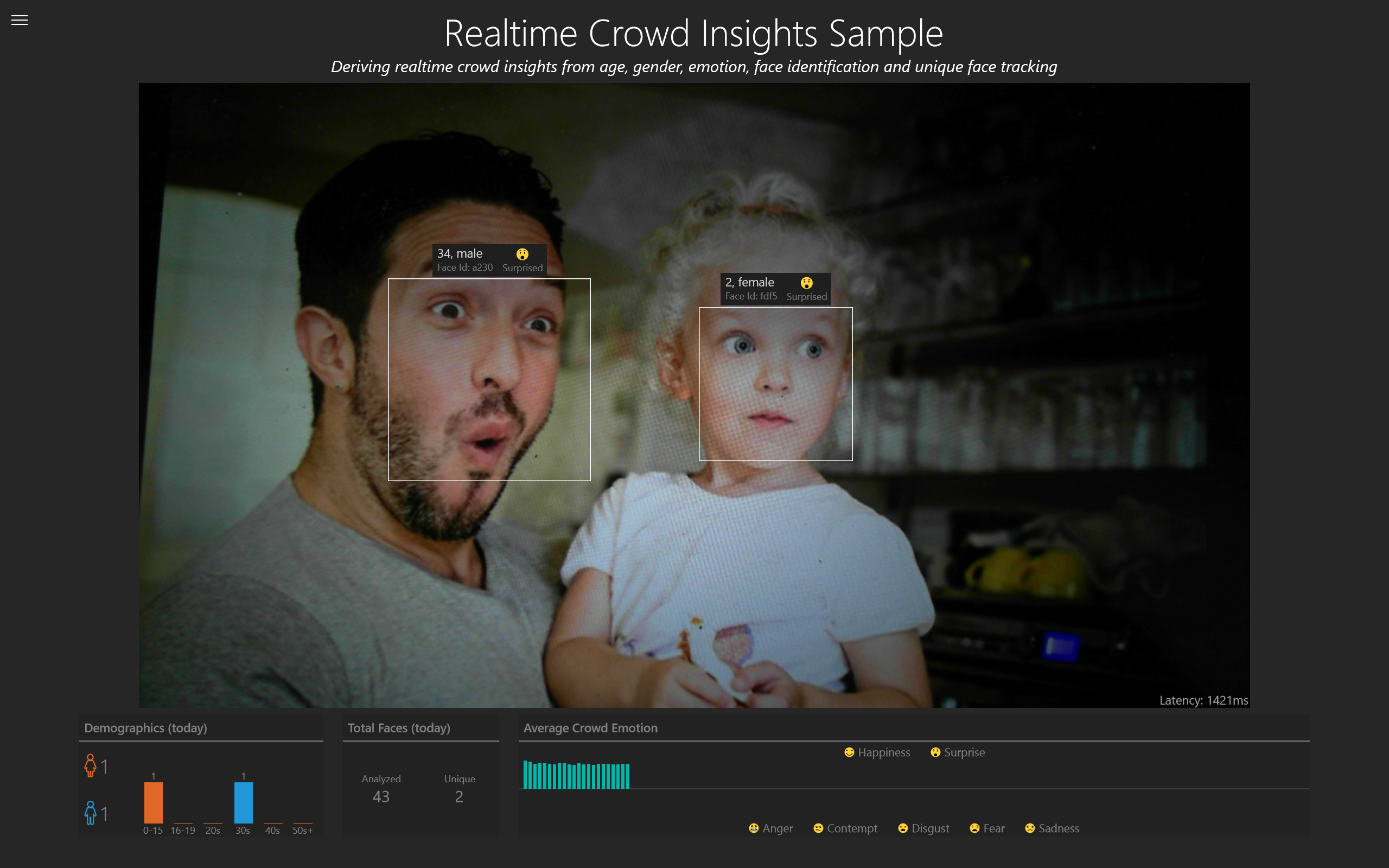Click the surprised emoji on the man's face label
Image resolution: width=1389 pixels, height=868 pixels.
pyautogui.click(x=522, y=253)
